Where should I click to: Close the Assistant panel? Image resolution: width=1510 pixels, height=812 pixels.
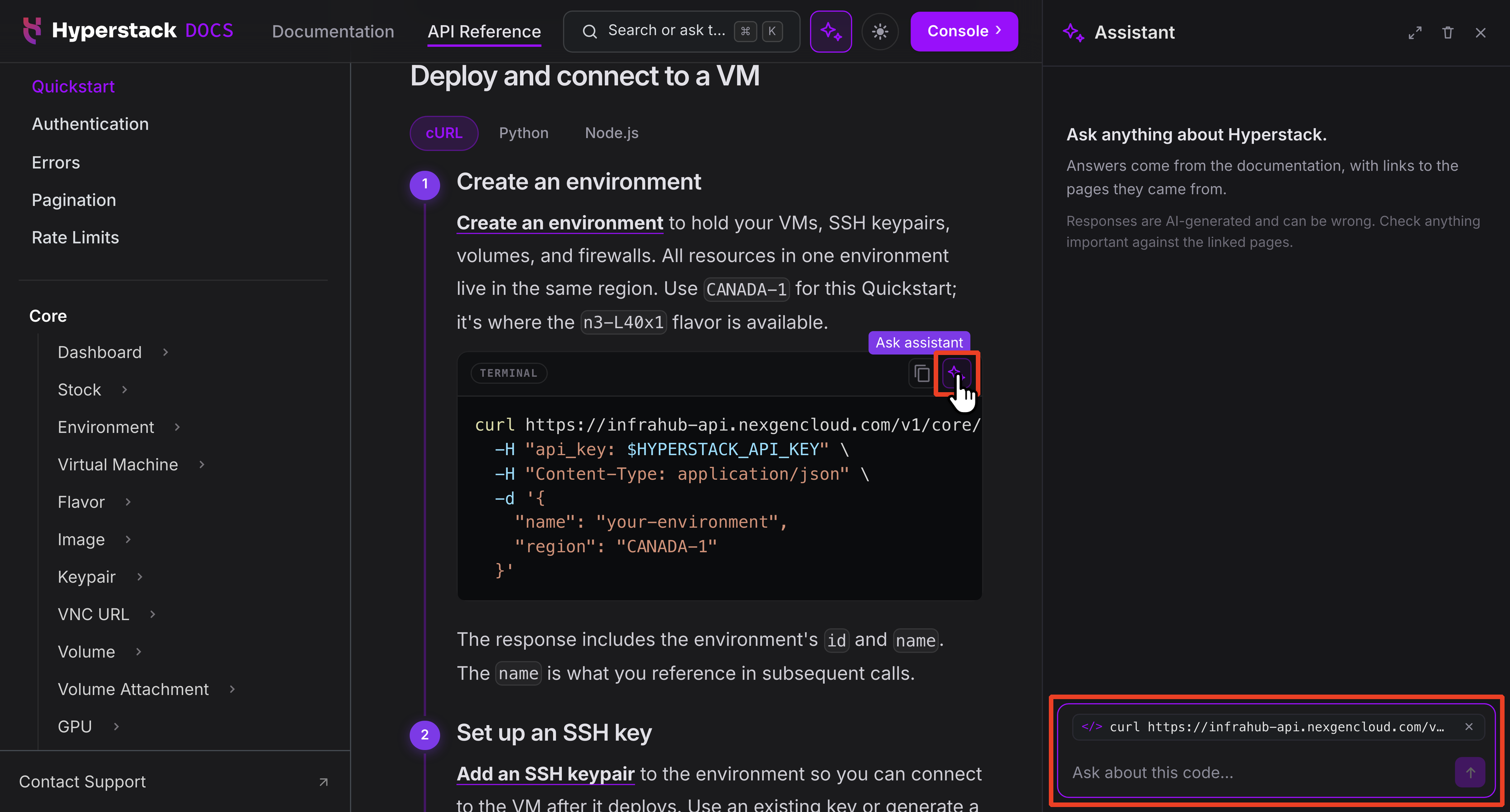[1481, 33]
